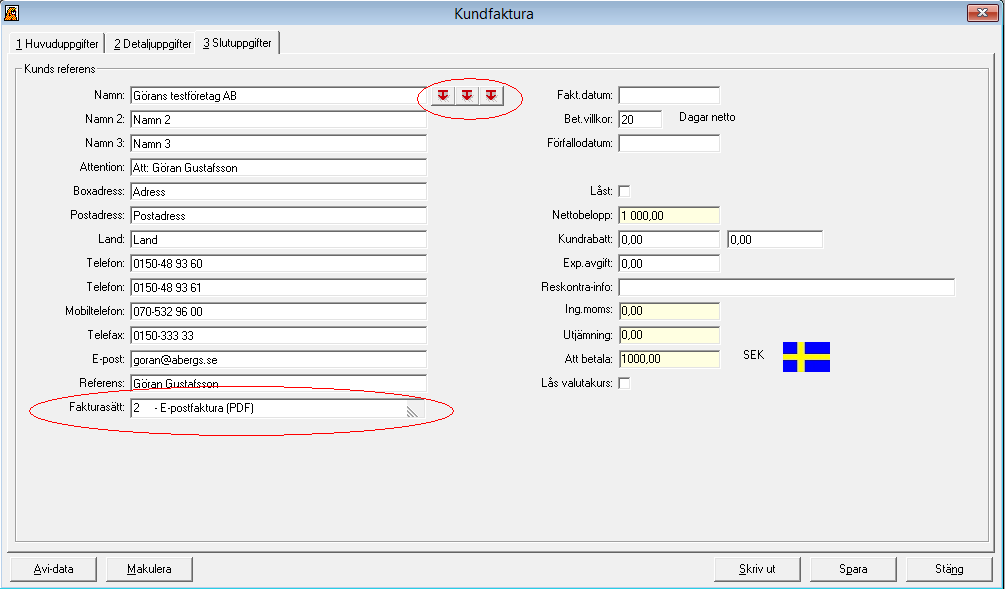Click the Att betala field
Viewport: 1005px width, 589px height.
tap(669, 359)
